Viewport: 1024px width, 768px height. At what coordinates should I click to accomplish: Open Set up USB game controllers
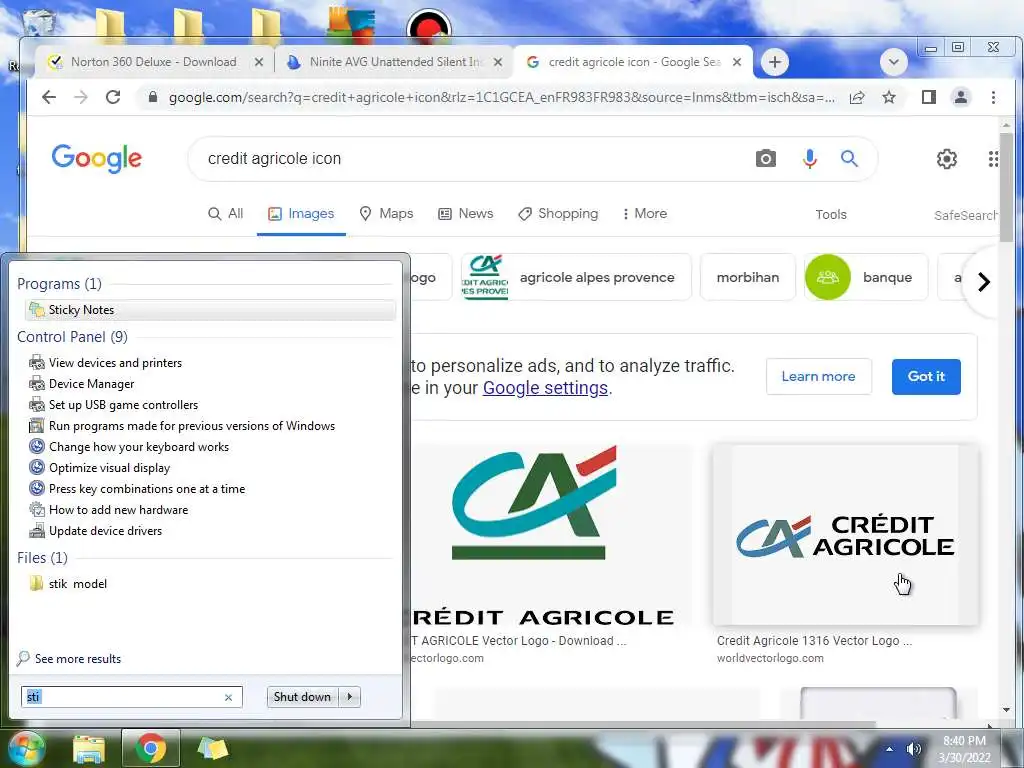coord(123,405)
